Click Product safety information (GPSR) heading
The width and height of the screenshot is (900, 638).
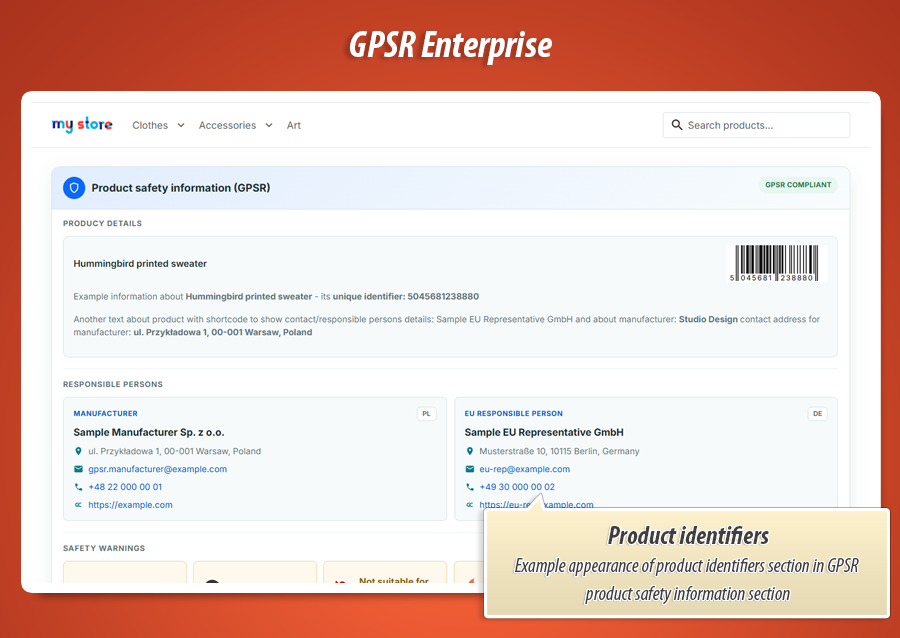pos(181,188)
